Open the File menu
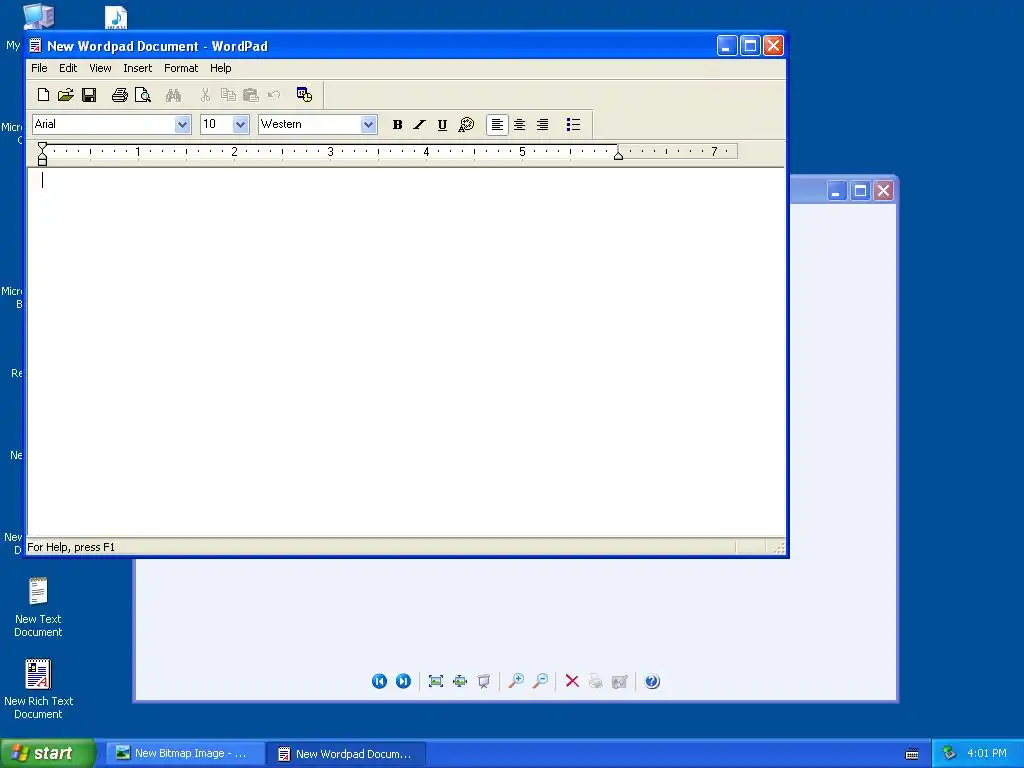The height and width of the screenshot is (768, 1024). (39, 68)
